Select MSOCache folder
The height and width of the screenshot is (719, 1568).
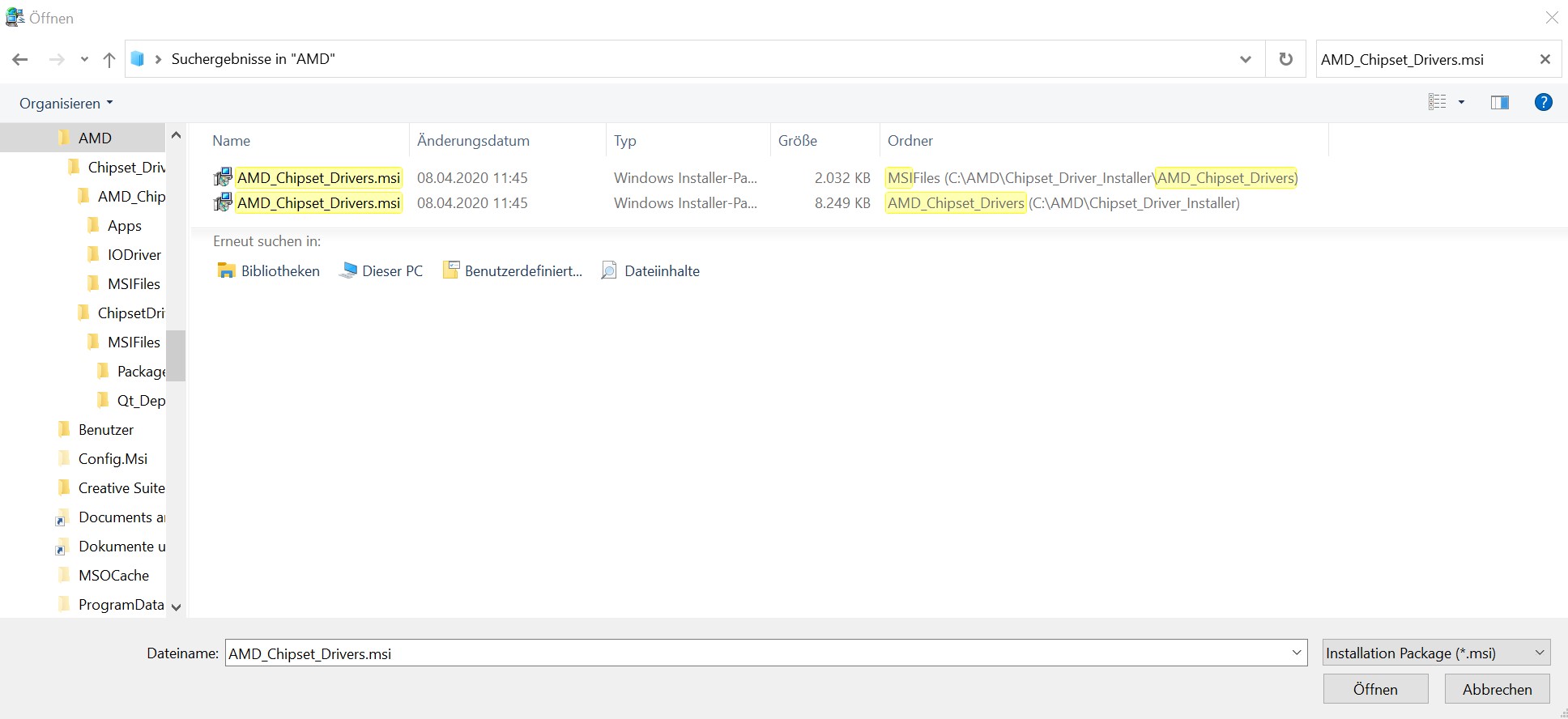[104, 575]
